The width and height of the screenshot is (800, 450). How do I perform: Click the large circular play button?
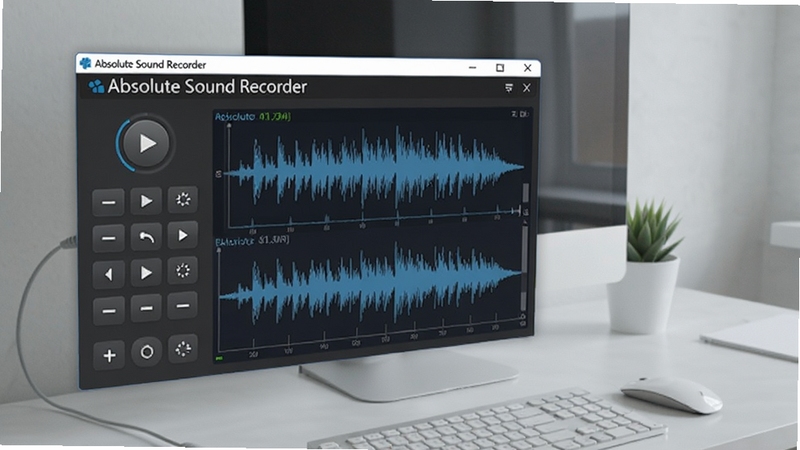click(146, 143)
